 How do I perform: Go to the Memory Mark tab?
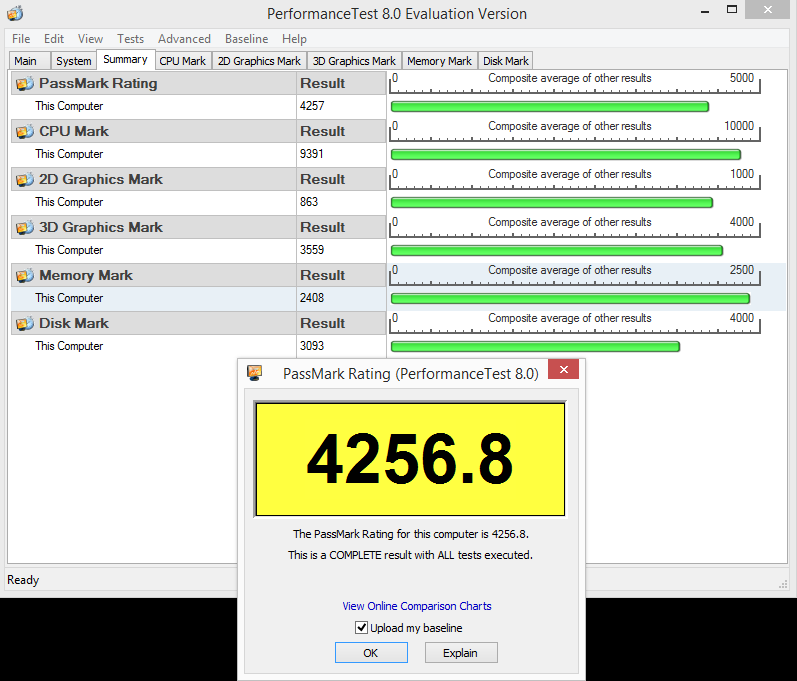[440, 61]
